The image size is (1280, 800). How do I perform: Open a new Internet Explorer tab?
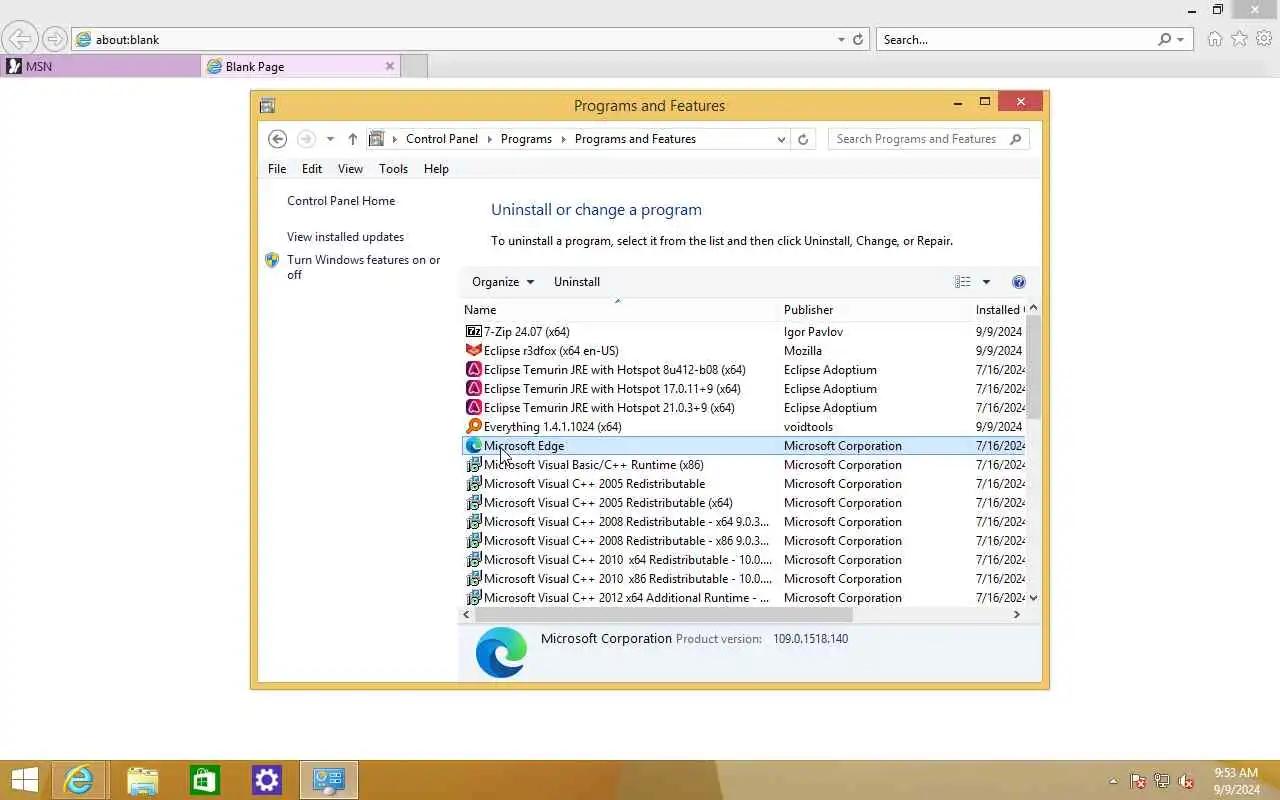[414, 66]
